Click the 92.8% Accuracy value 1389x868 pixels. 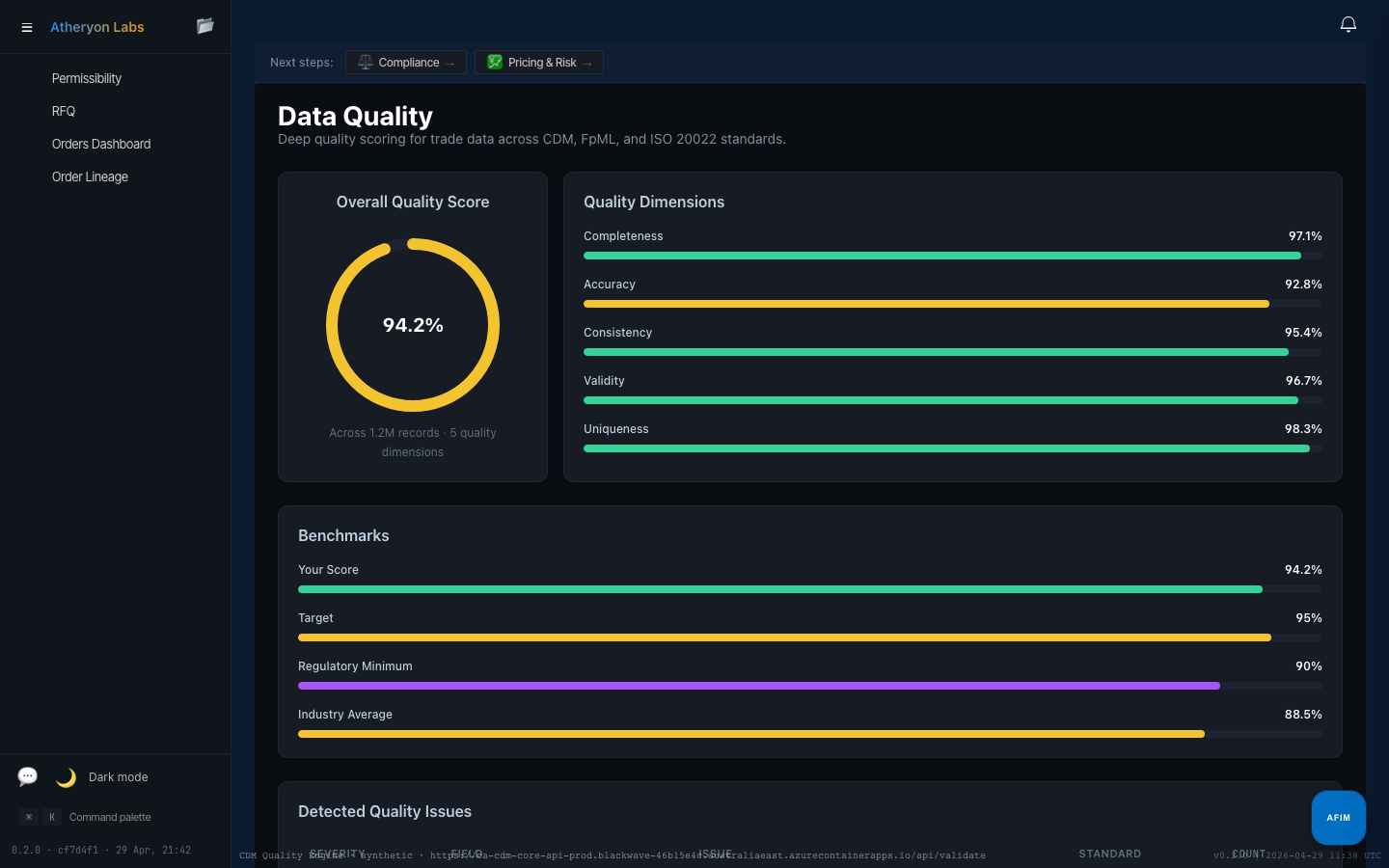pos(1303,285)
